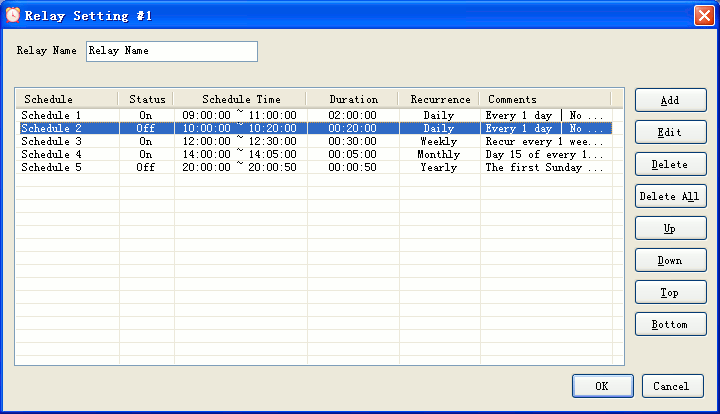Click Delete All button
The width and height of the screenshot is (720, 414).
tap(670, 196)
